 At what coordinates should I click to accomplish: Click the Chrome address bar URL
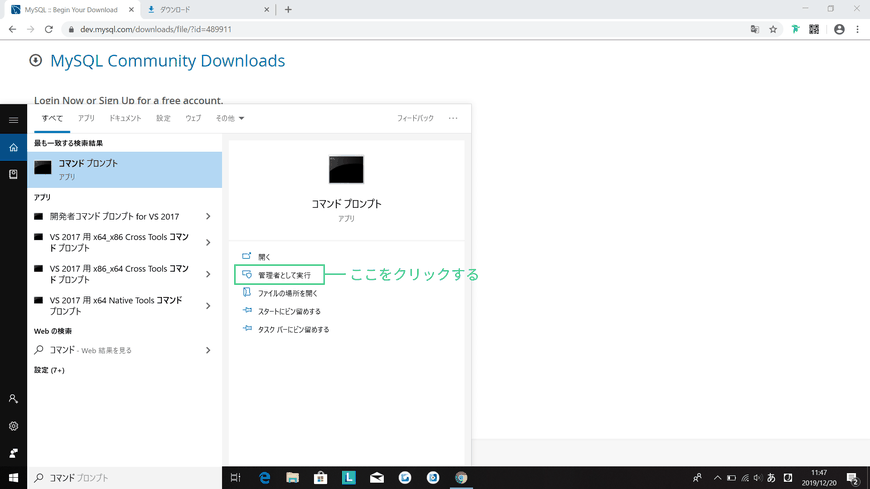pyautogui.click(x=156, y=29)
